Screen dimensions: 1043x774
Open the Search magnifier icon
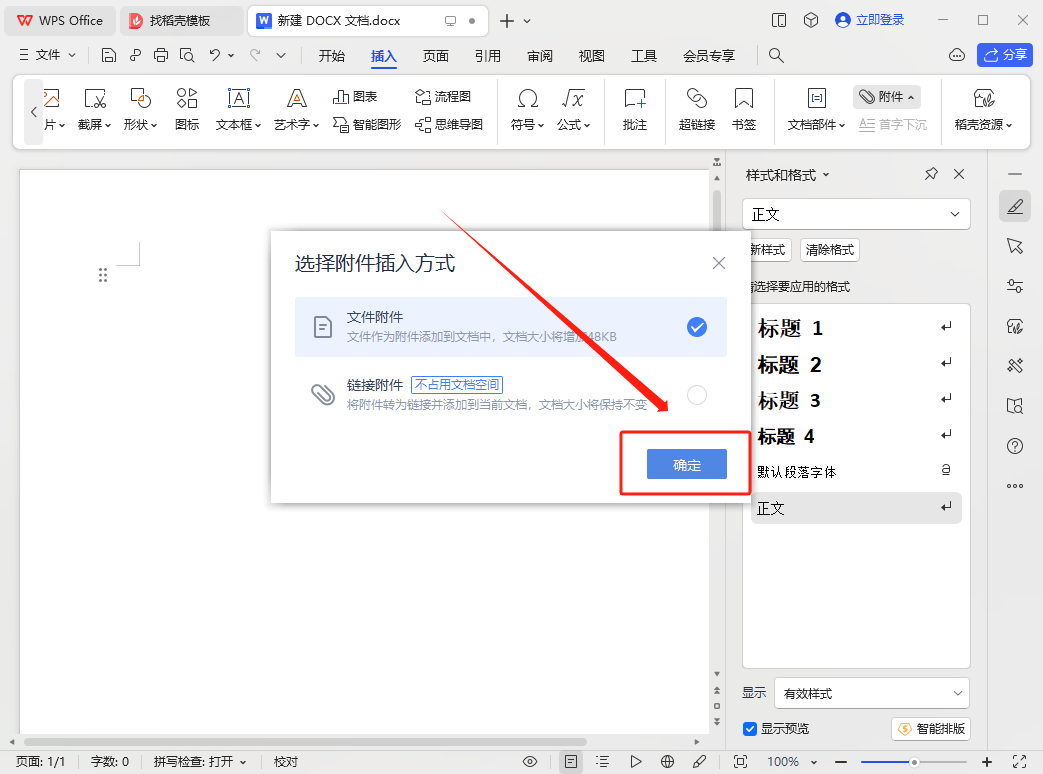[776, 55]
